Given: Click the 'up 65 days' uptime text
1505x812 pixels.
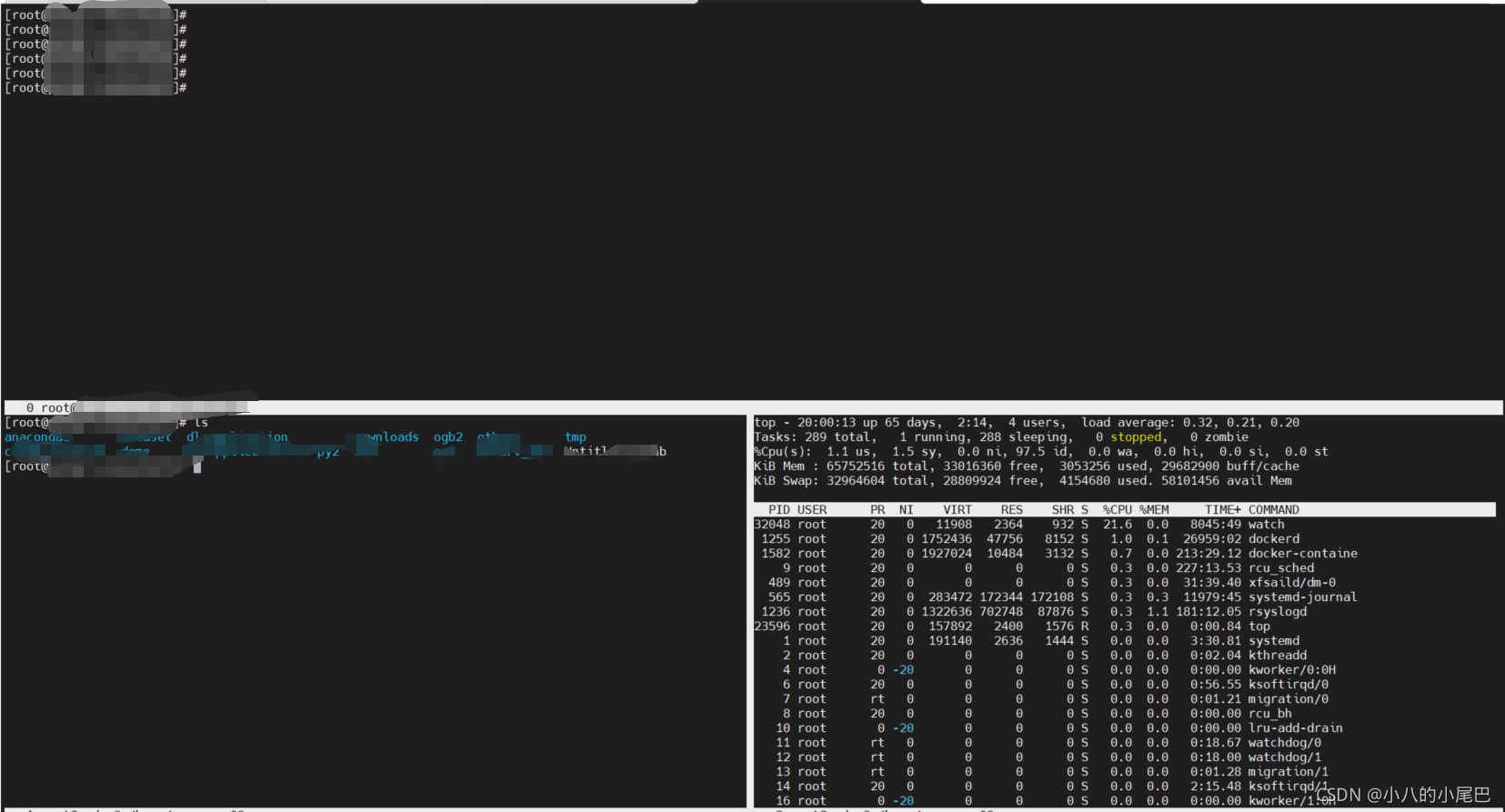Looking at the screenshot, I should pos(899,423).
